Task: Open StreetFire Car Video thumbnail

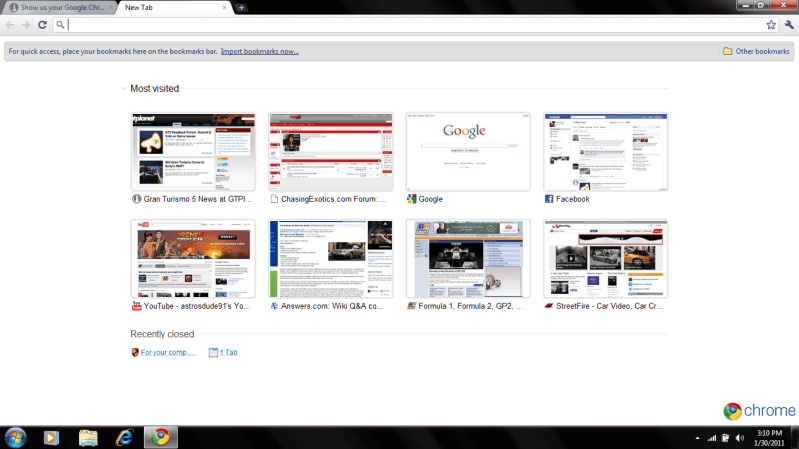Action: pos(605,259)
